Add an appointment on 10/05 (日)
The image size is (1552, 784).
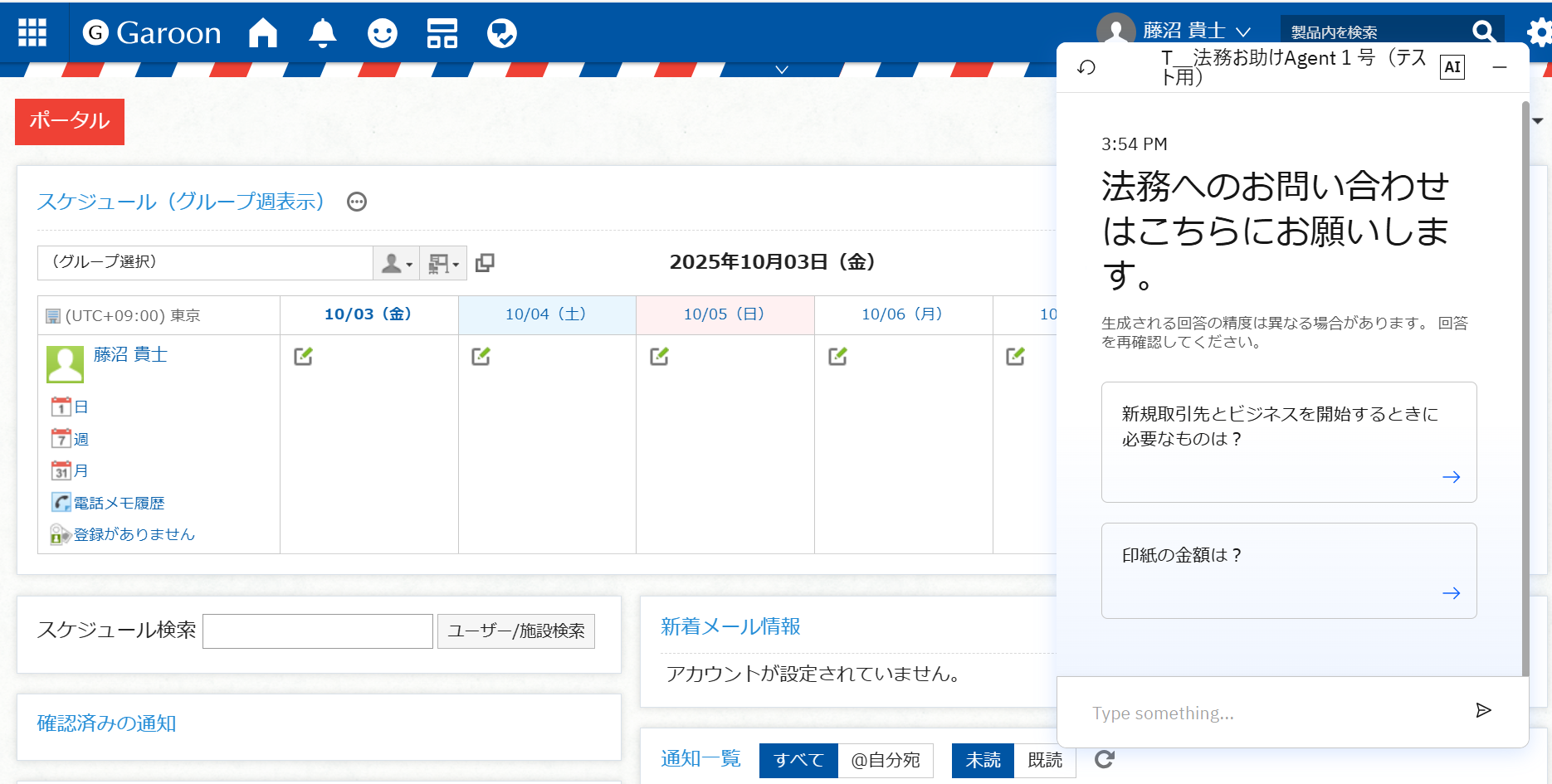click(x=660, y=356)
